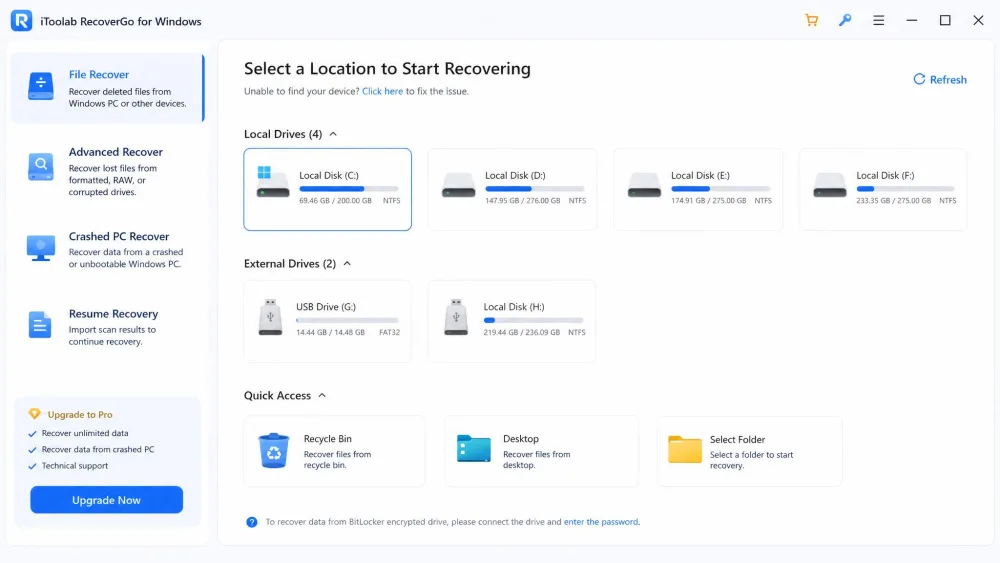Select the 'Local Disk (F:)' label
The width and height of the screenshot is (1000, 563).
885,175
